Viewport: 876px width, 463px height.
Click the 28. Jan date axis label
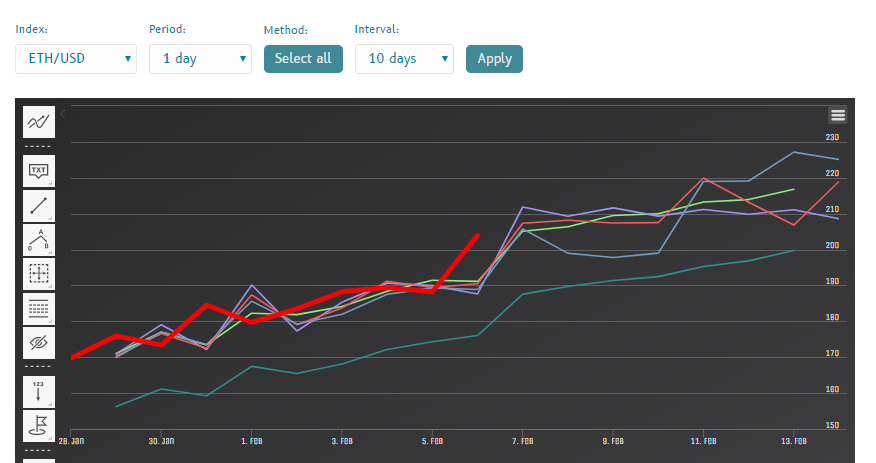(x=72, y=441)
